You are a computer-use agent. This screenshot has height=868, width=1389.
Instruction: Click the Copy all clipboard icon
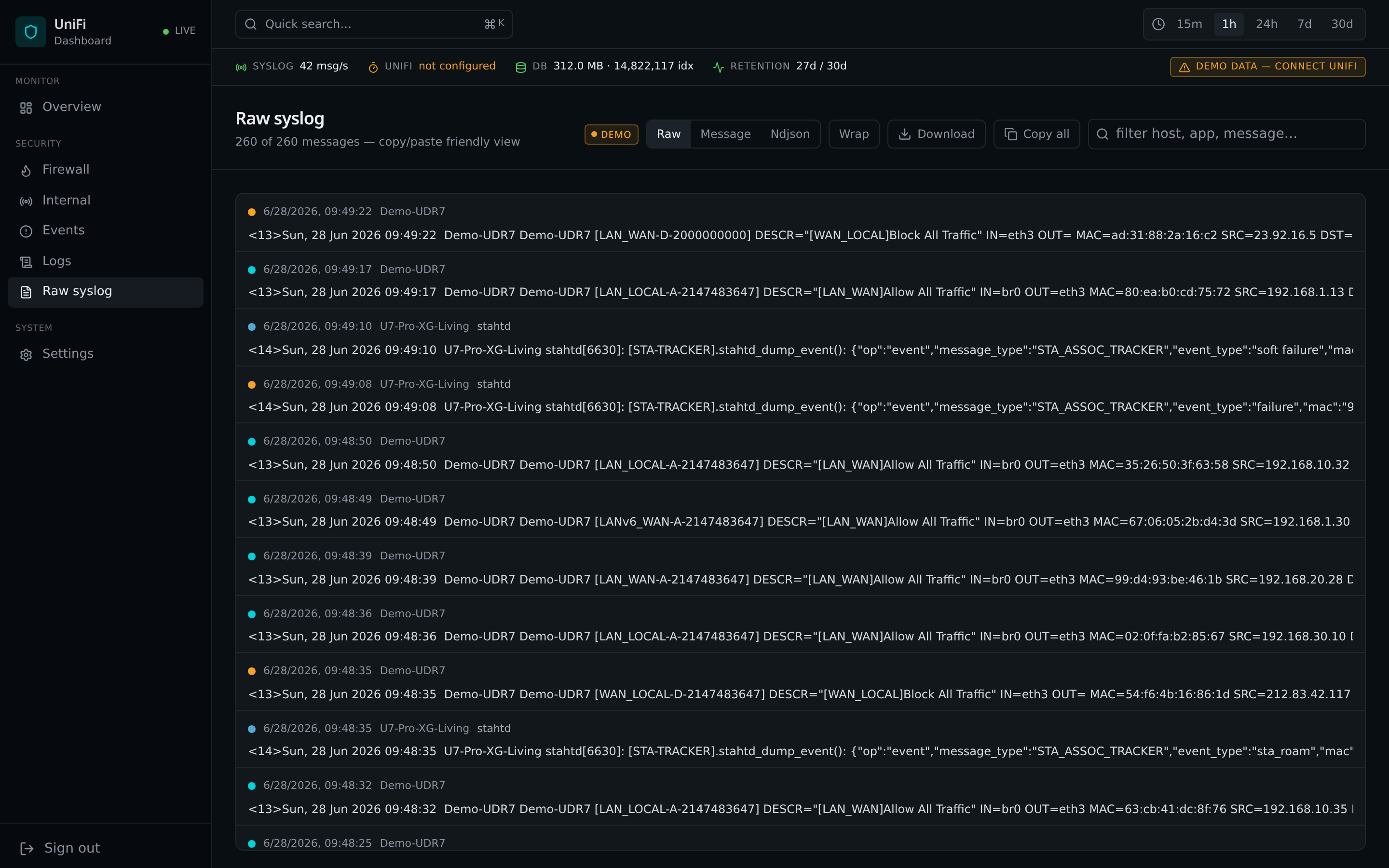click(1011, 134)
